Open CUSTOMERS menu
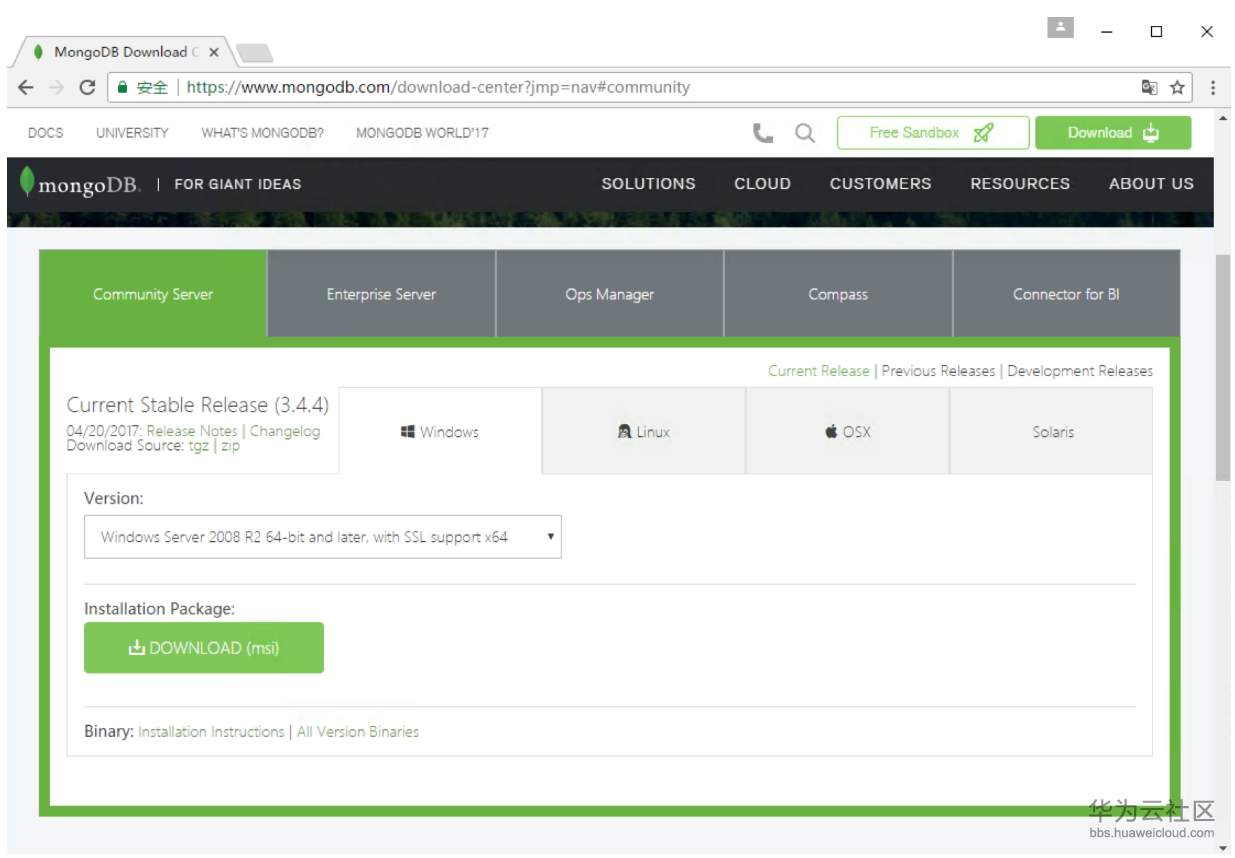 880,184
